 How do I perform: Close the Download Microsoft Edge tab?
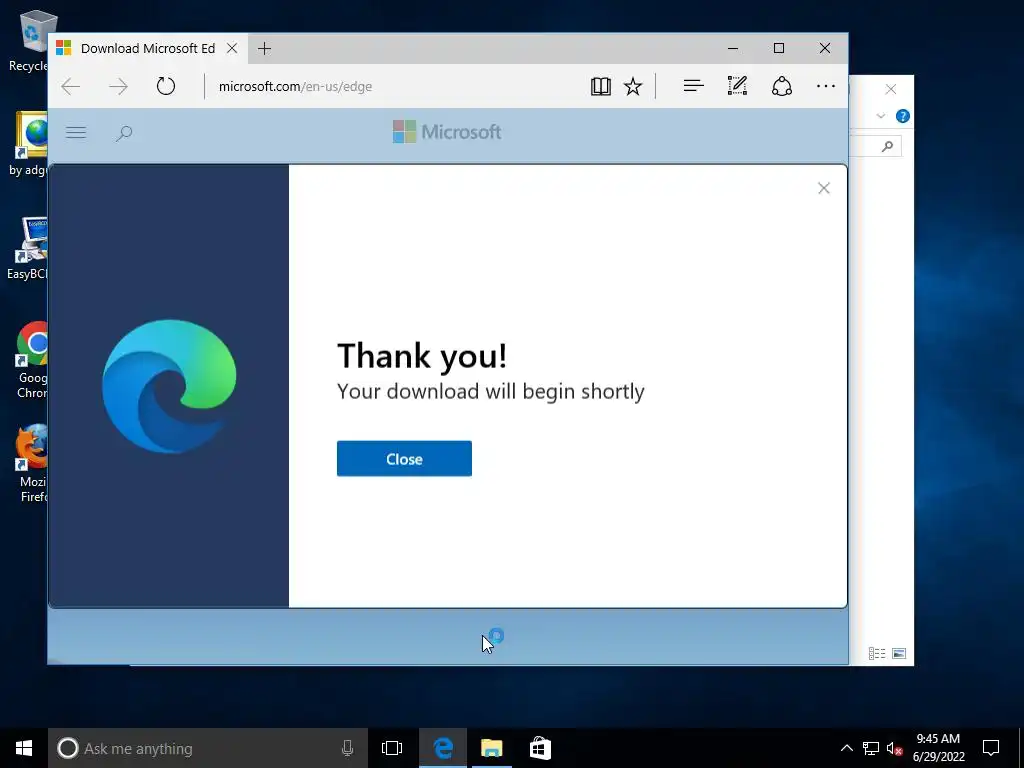232,48
